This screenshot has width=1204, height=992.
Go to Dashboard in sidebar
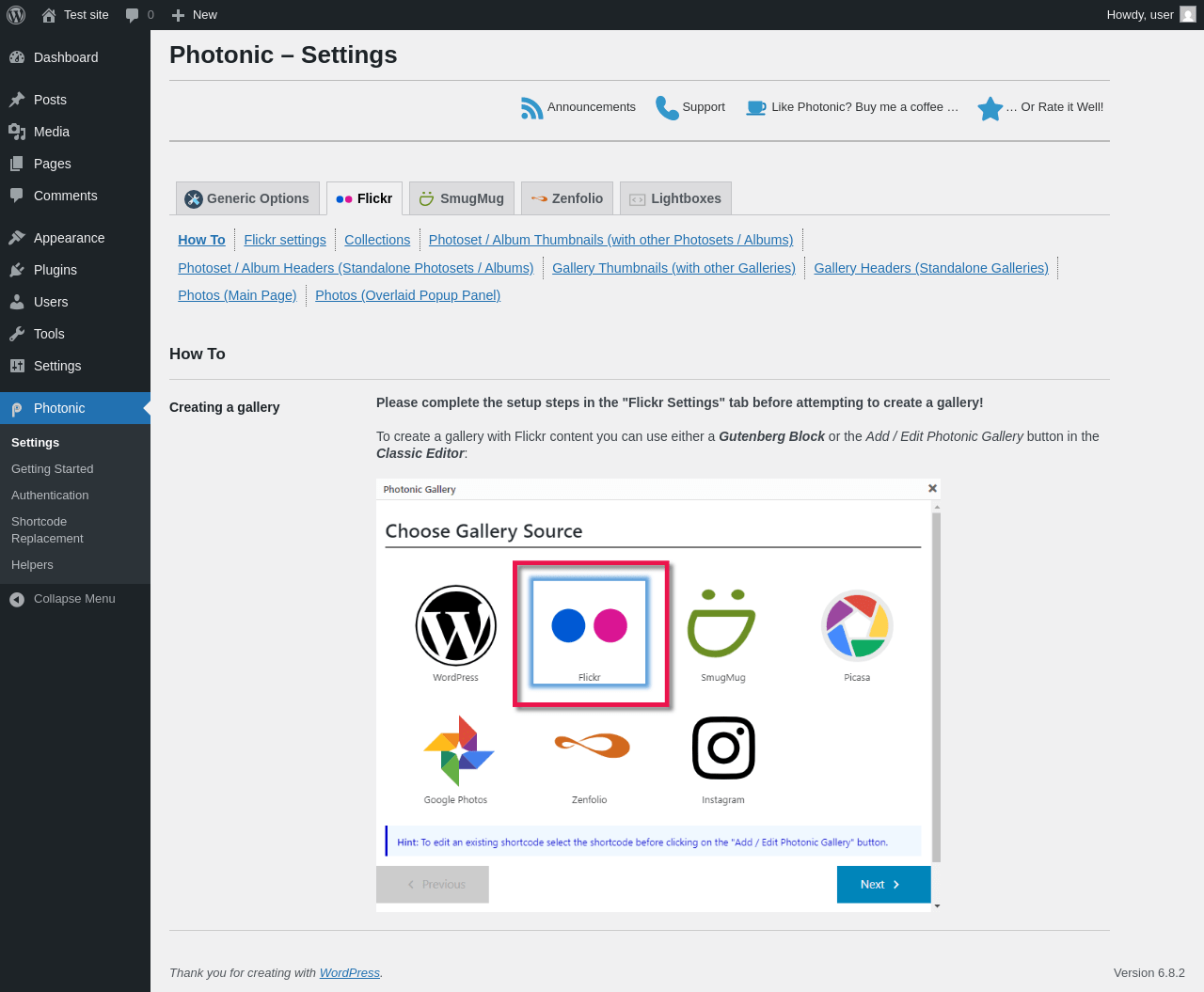tap(75, 57)
